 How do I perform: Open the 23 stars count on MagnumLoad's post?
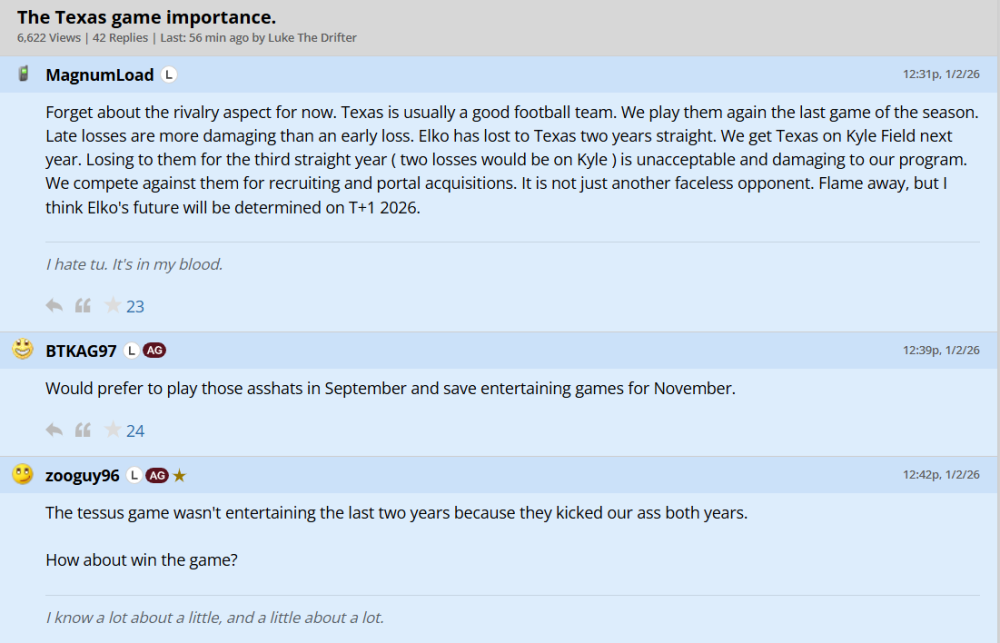[135, 307]
